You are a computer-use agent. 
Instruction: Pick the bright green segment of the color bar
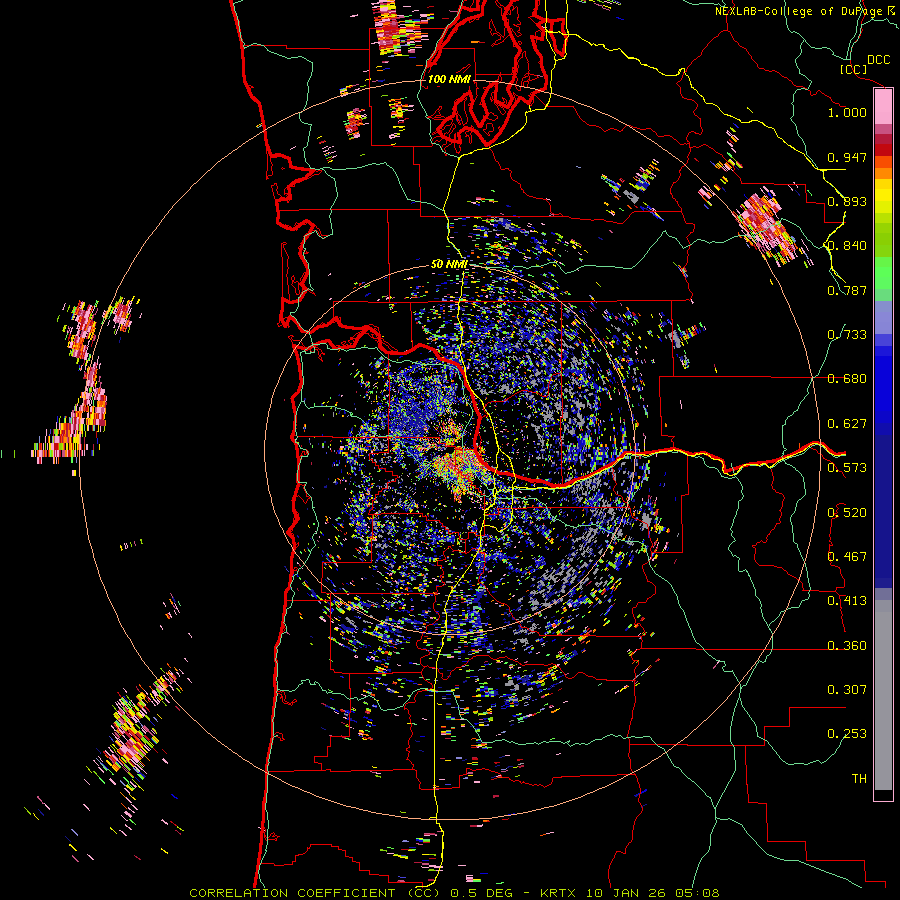point(883,273)
